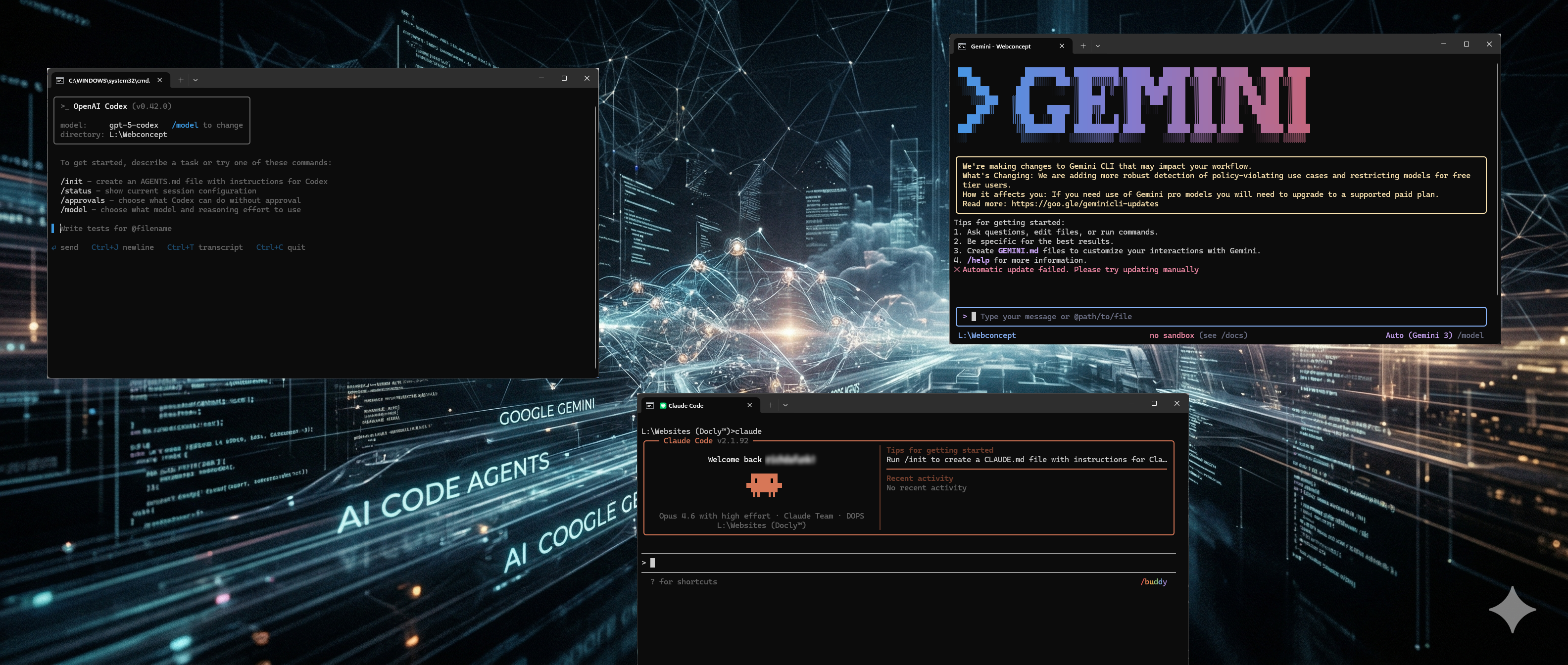This screenshot has height=665, width=1568.
Task: Select the C:\WINDOWS\system32\cmd tab
Action: click(108, 80)
